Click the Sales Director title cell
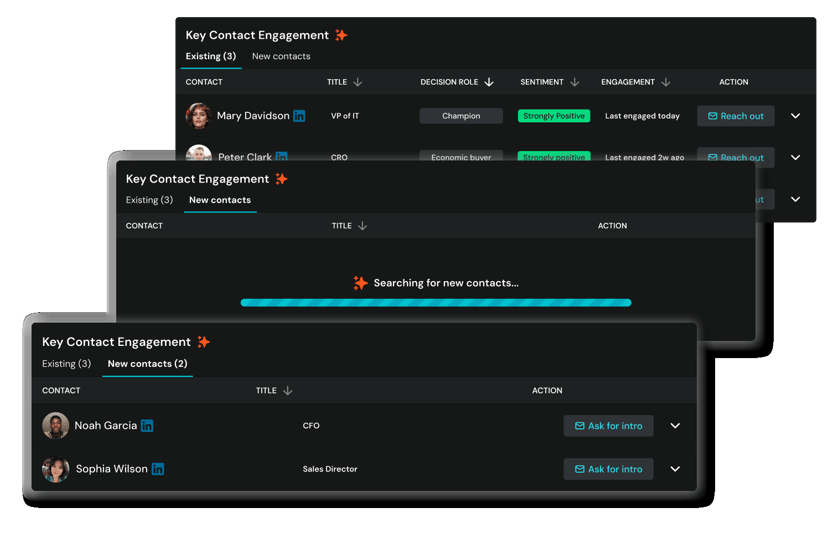This screenshot has height=549, width=833. [330, 469]
